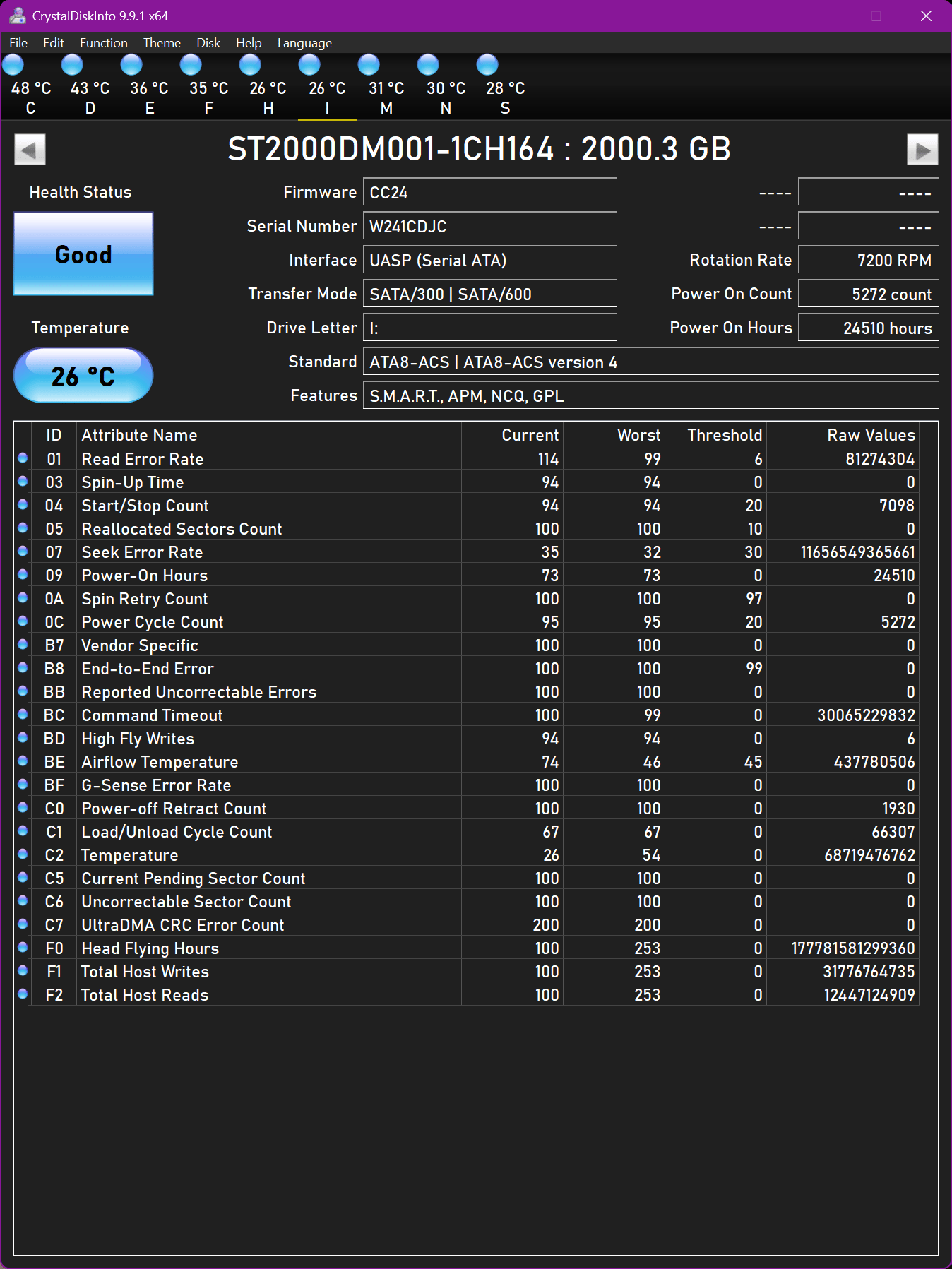
Task: Select the Power Cycle Count row
Action: coord(466,622)
